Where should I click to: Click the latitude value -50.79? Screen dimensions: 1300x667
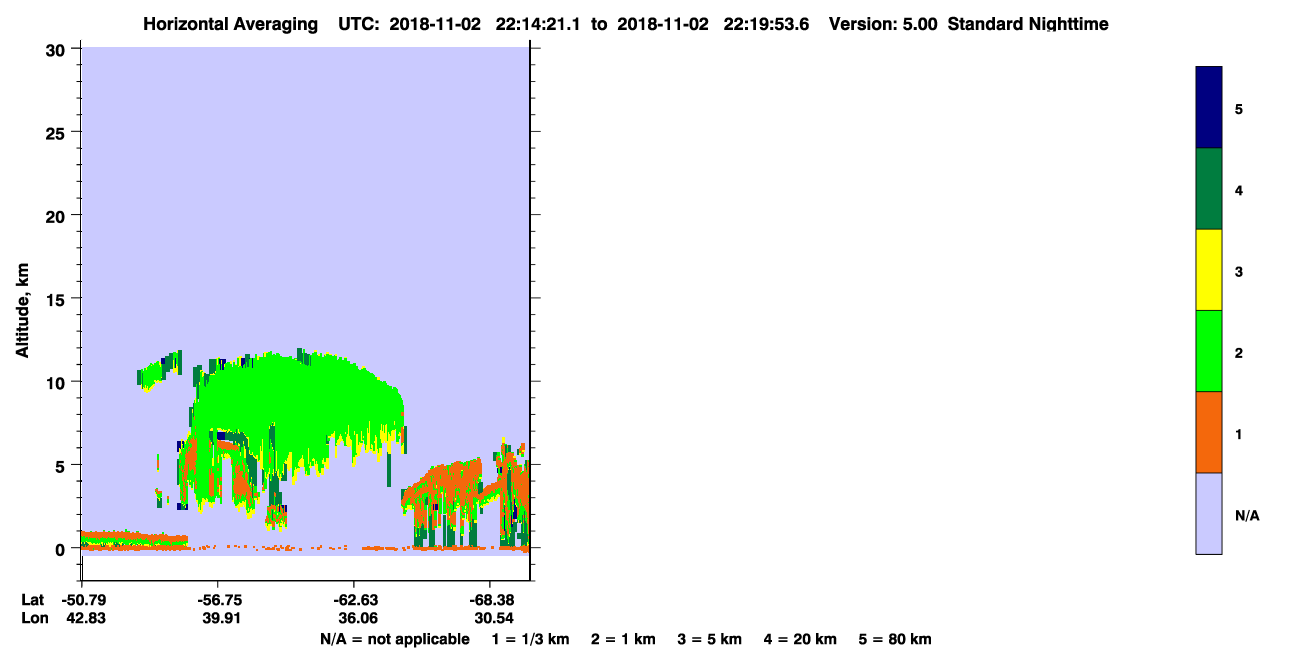[86, 600]
